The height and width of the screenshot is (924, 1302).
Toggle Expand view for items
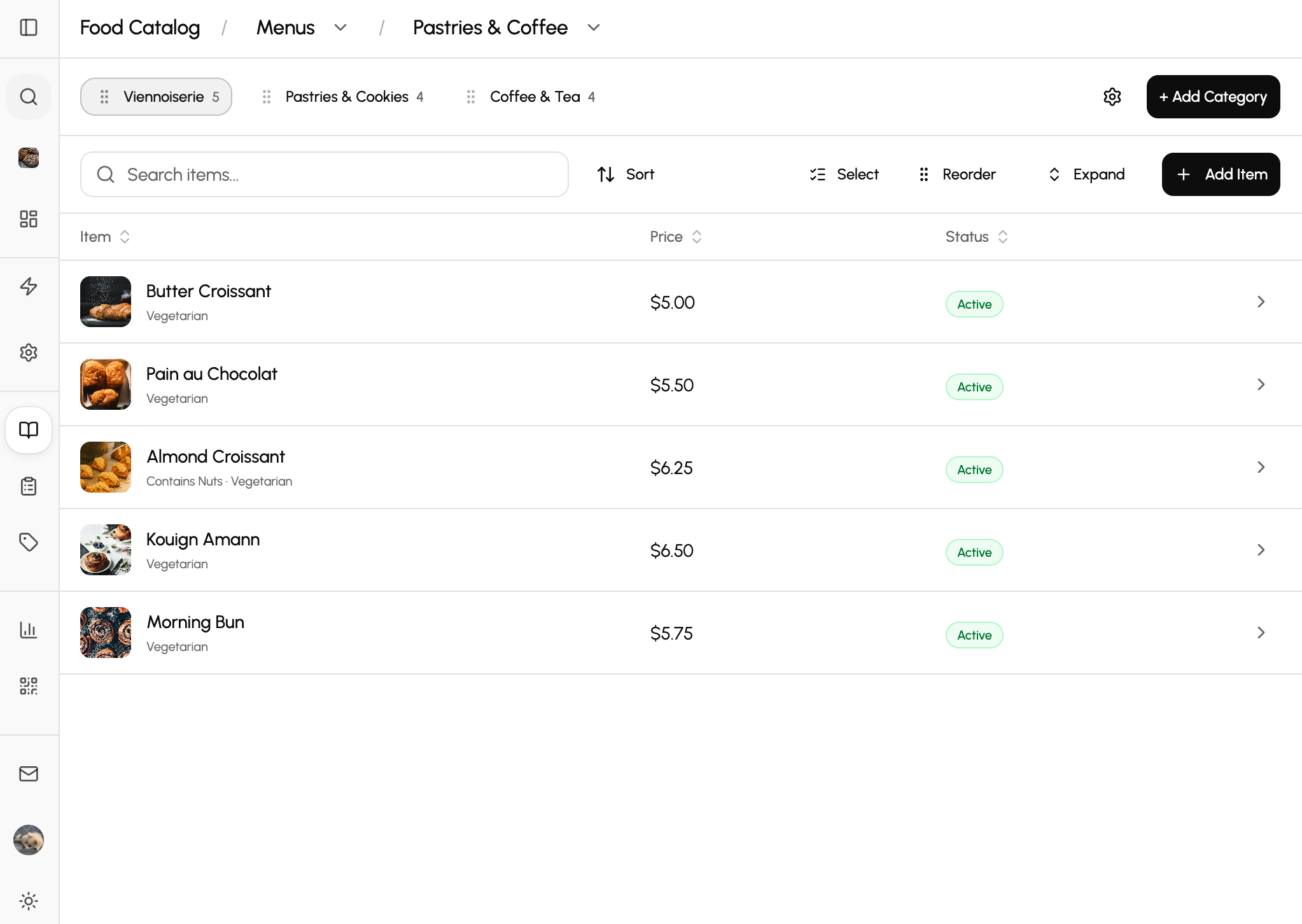click(1086, 174)
